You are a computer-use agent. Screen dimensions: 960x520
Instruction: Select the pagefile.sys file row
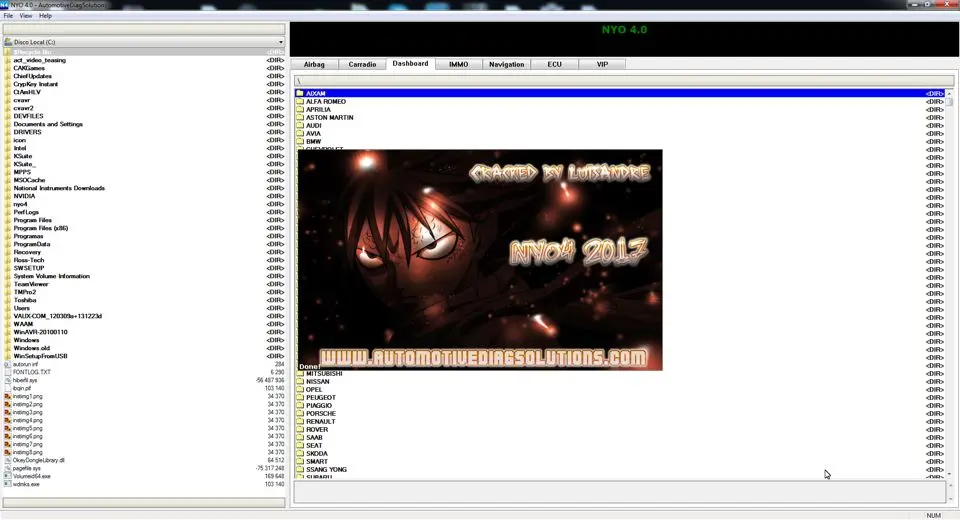[x=144, y=468]
